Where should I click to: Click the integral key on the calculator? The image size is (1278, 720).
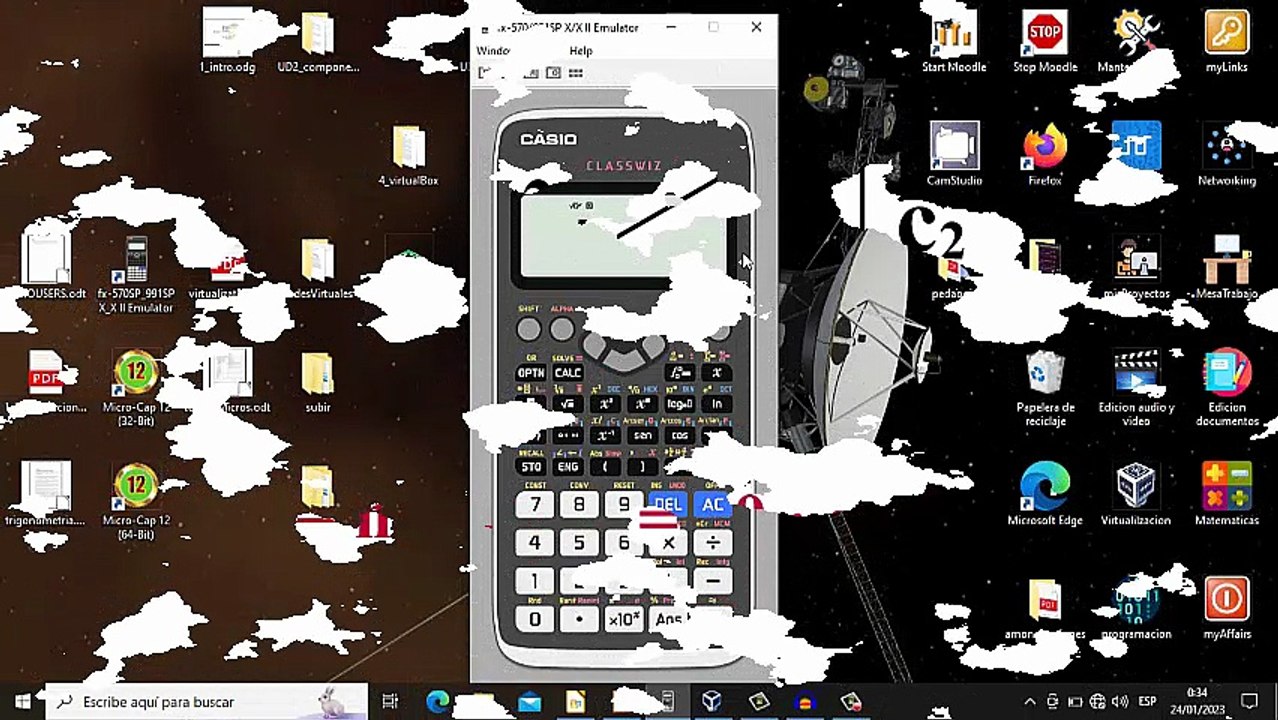[x=681, y=373]
